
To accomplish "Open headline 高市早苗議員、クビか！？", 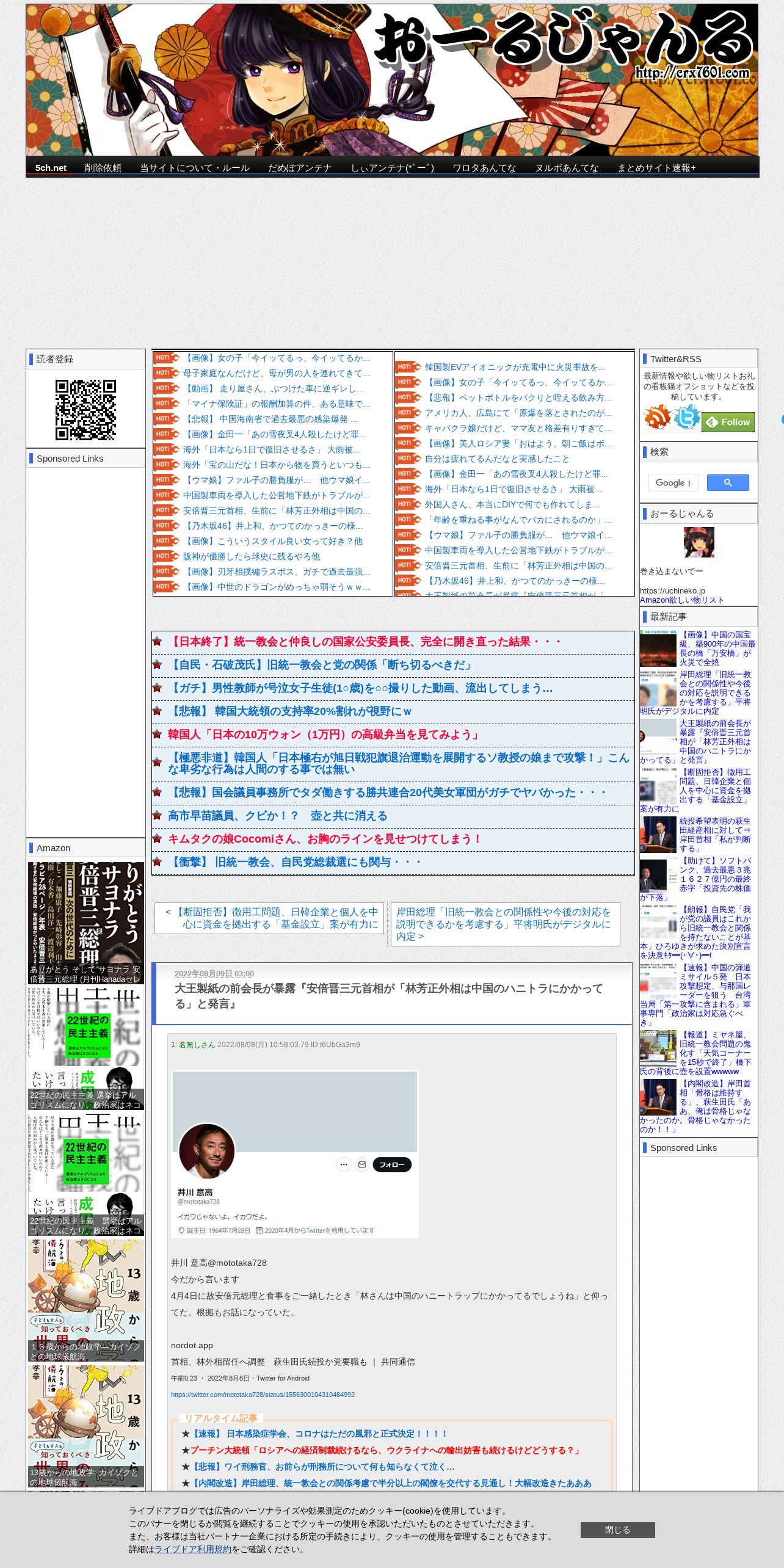I will (278, 815).
